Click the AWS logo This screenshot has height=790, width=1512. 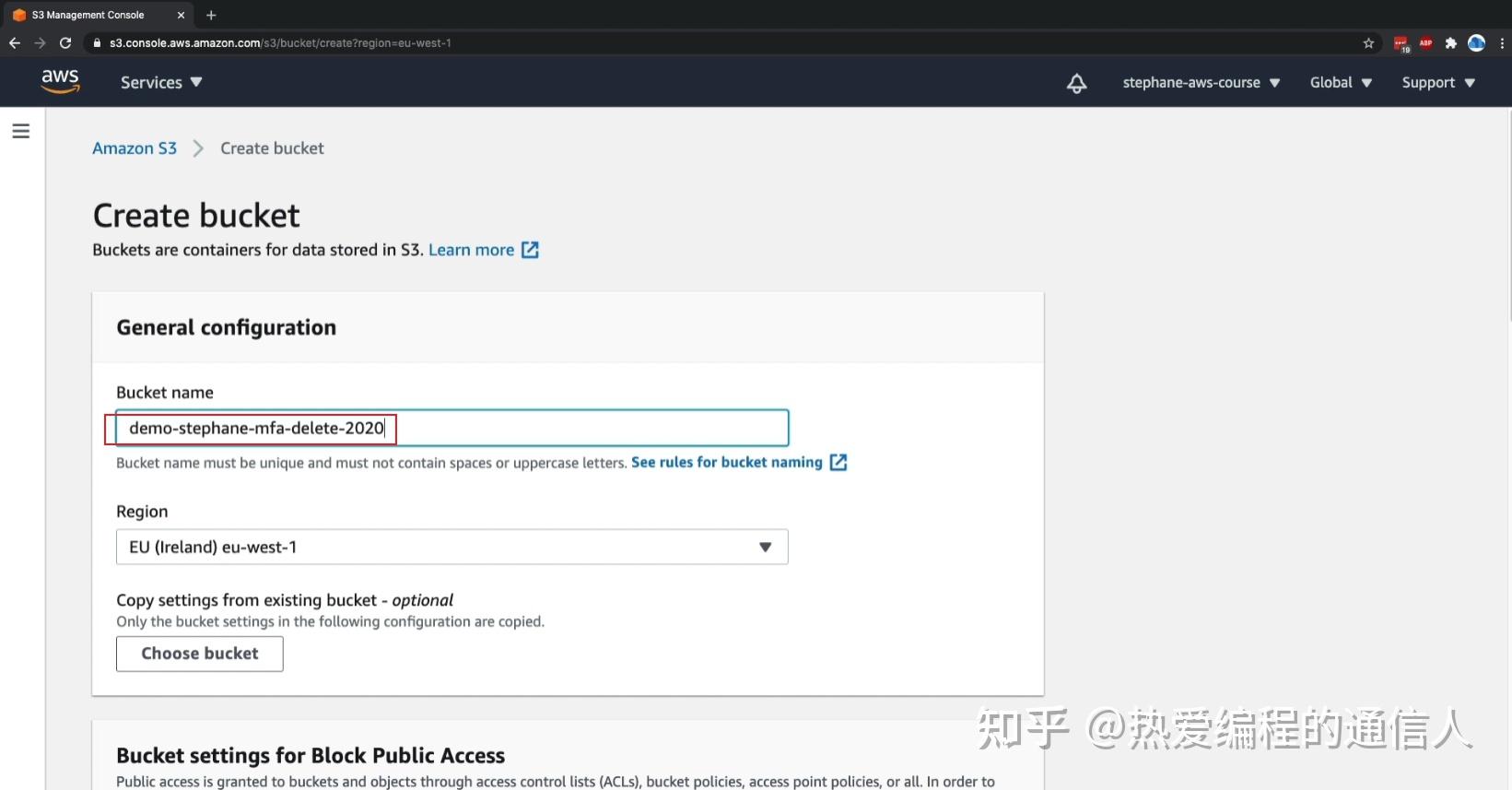tap(60, 81)
